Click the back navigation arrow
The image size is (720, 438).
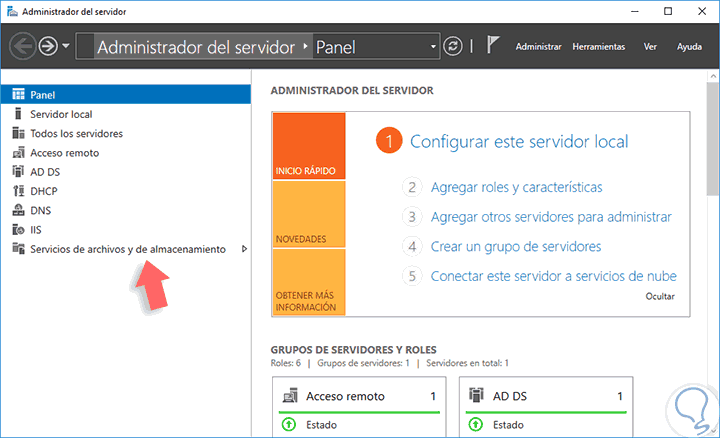pos(22,46)
